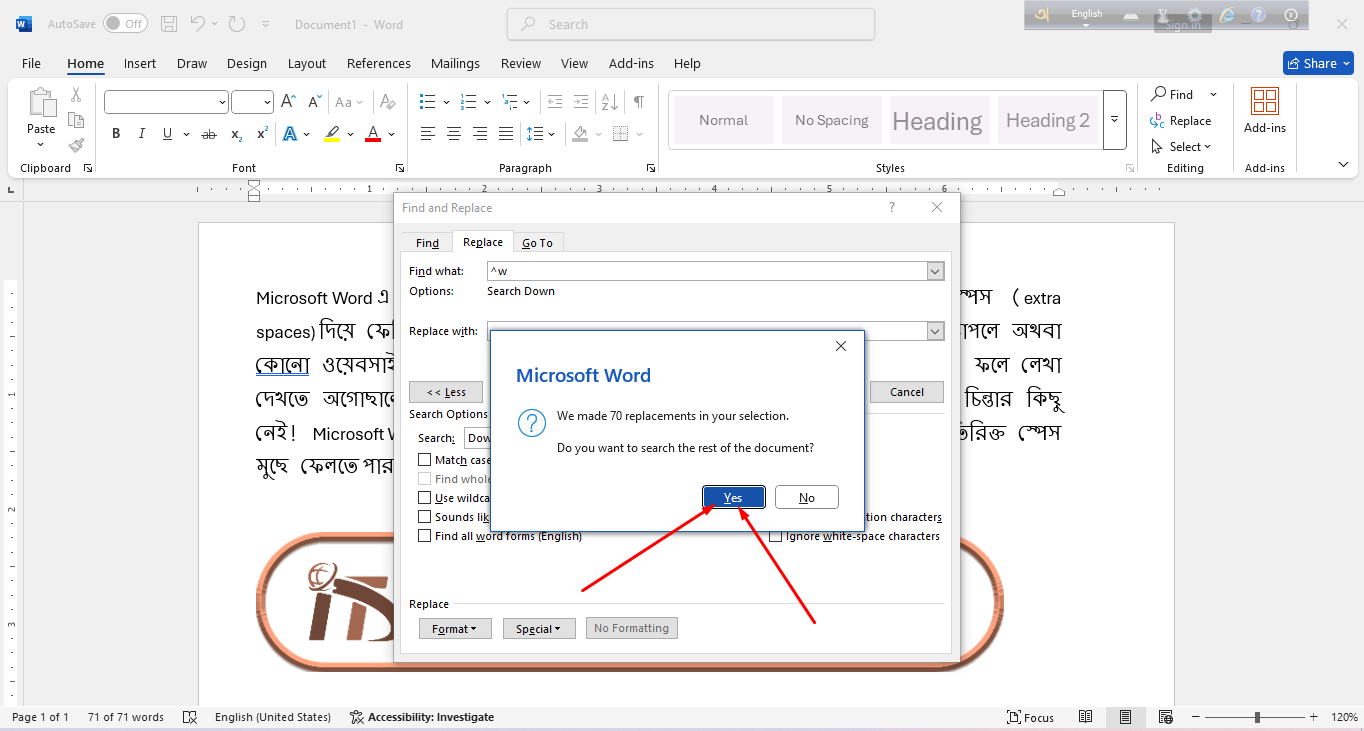Viewport: 1364px width, 731px height.
Task: Select the Subscript icon
Action: tap(236, 132)
